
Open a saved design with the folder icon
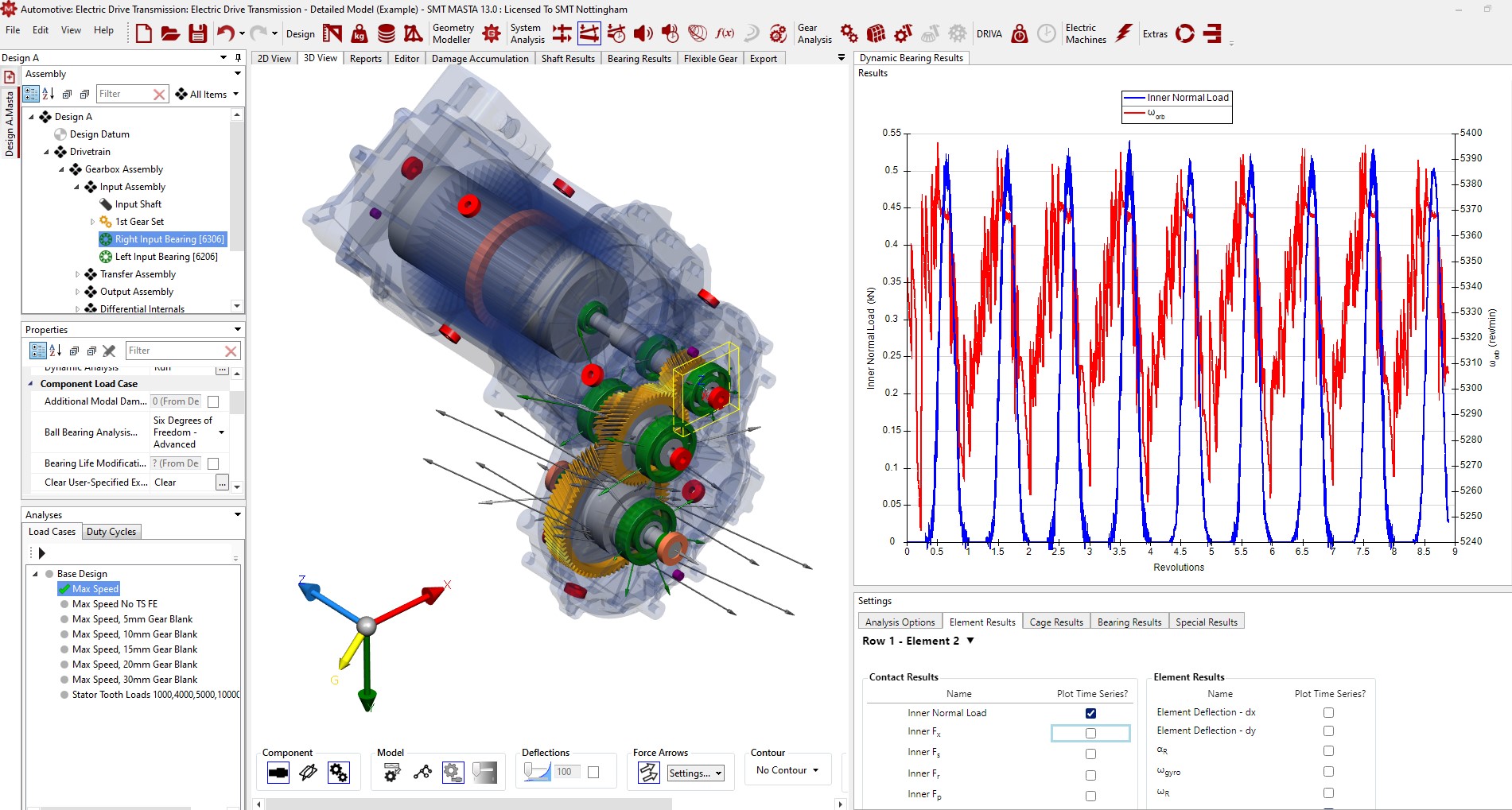[x=170, y=33]
